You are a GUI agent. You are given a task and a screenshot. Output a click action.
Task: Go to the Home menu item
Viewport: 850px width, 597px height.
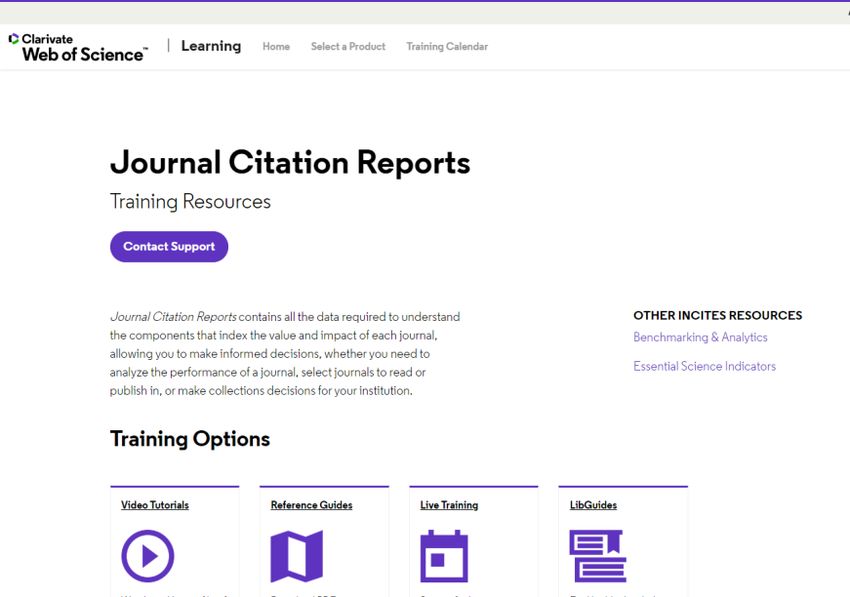click(276, 47)
